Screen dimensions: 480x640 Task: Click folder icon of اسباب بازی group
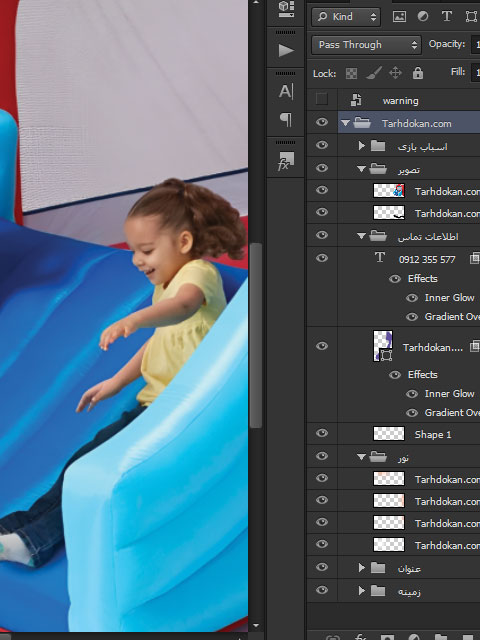click(378, 146)
